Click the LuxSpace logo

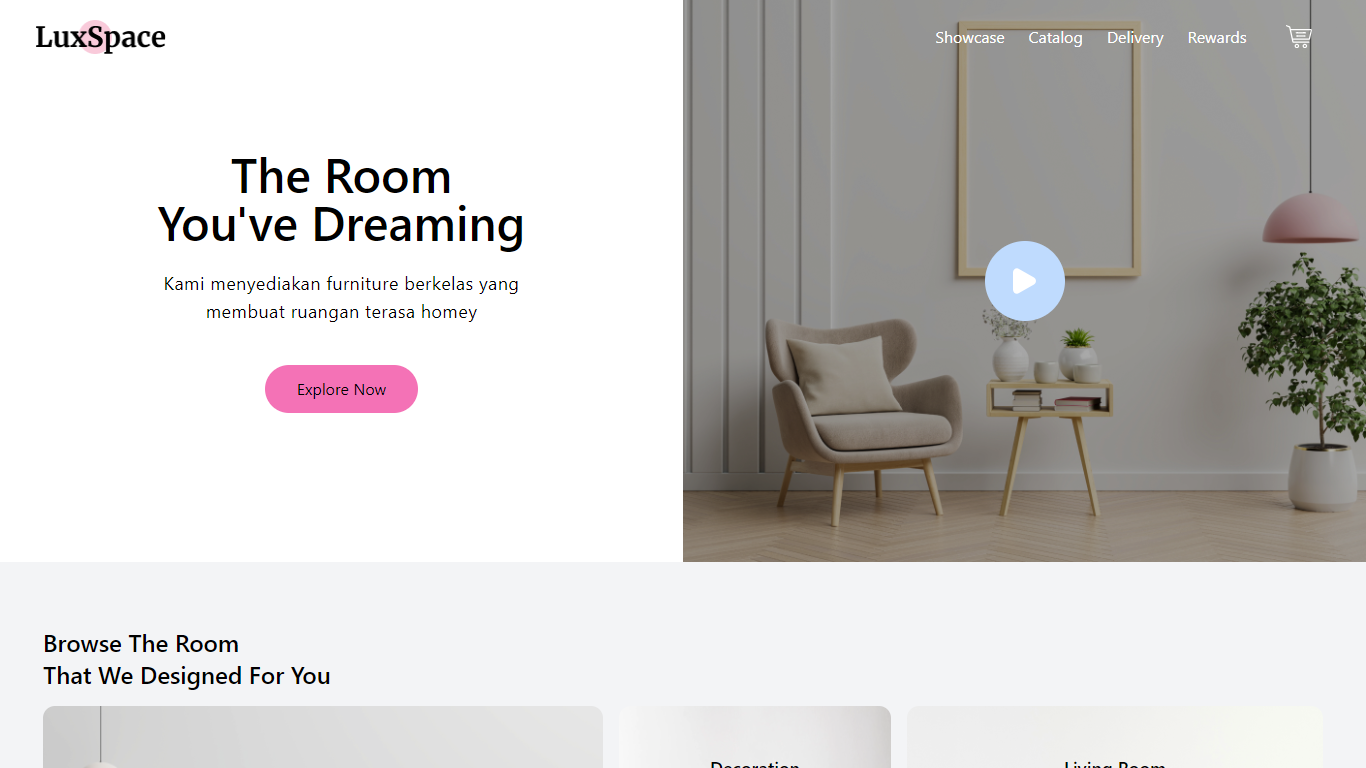100,38
